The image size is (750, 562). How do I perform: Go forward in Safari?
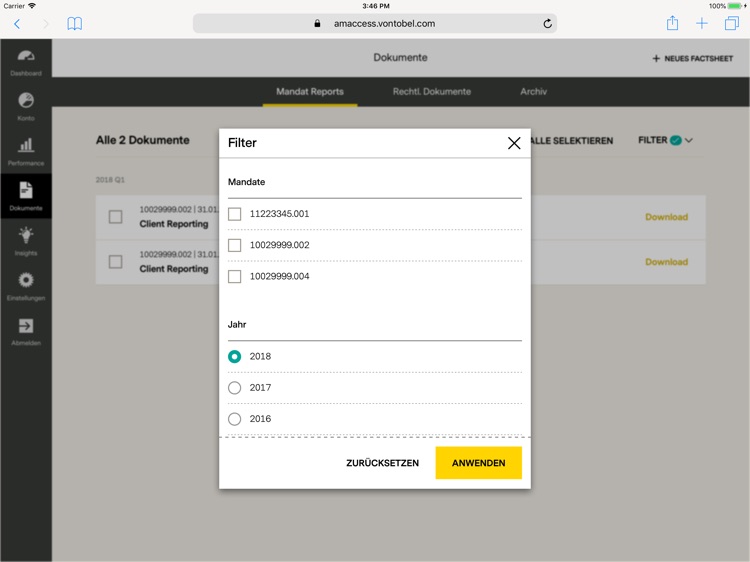click(45, 23)
